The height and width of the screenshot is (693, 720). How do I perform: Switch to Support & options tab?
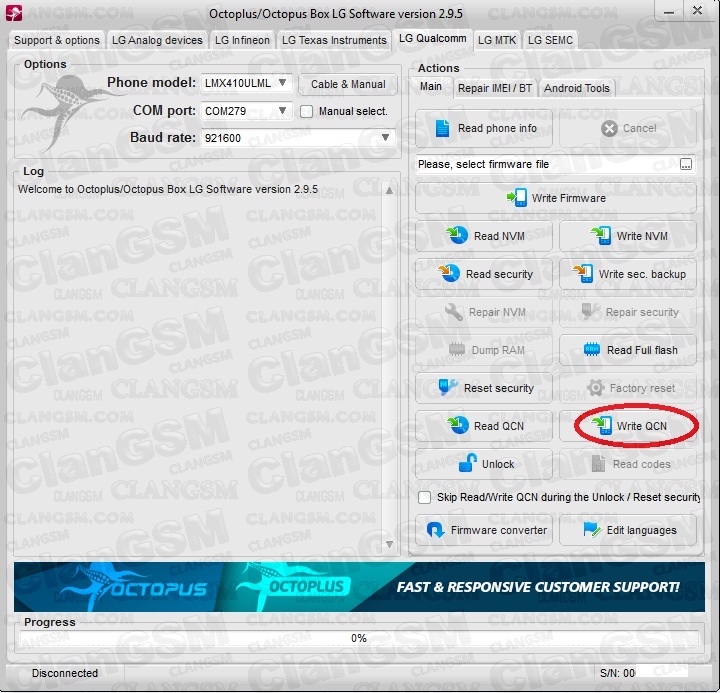point(57,40)
